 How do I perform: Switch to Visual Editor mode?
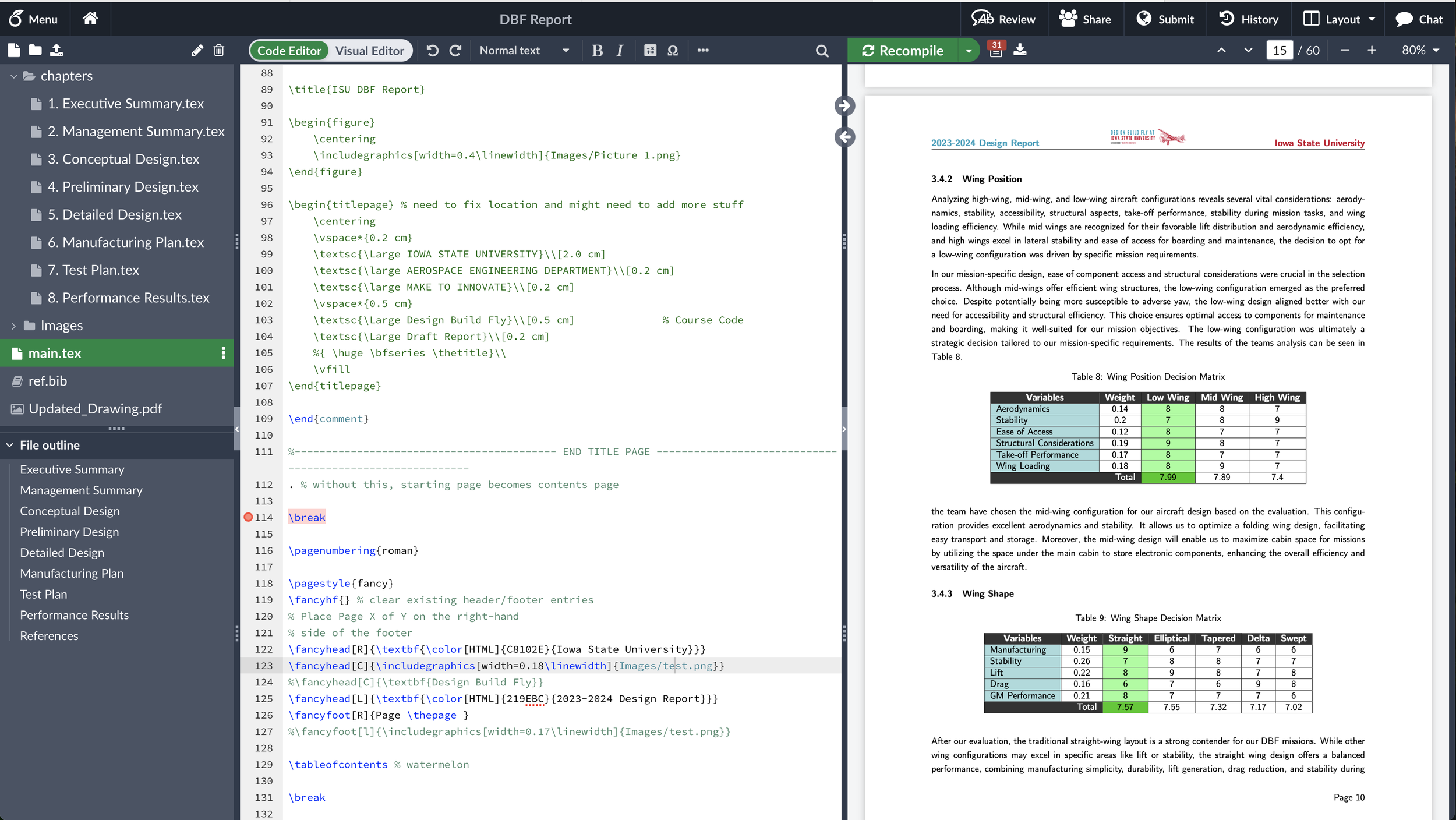point(369,51)
